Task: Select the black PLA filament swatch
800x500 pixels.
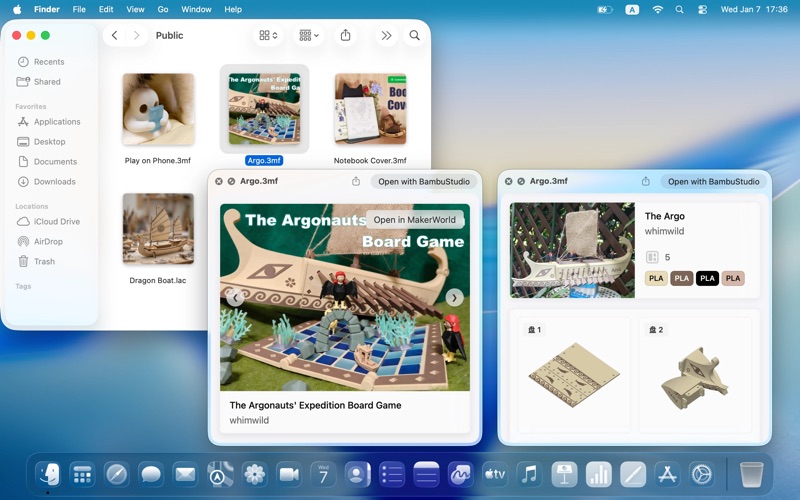Action: (x=707, y=278)
